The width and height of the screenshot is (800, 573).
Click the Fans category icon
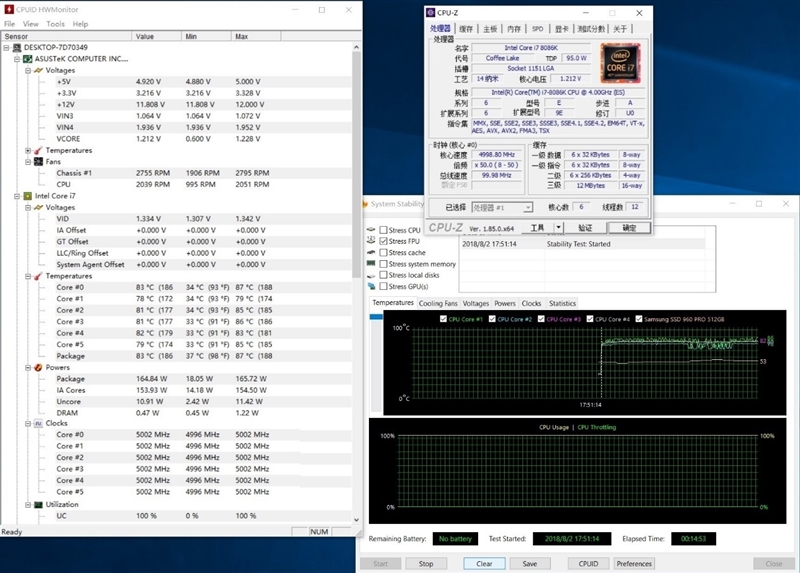(38, 162)
